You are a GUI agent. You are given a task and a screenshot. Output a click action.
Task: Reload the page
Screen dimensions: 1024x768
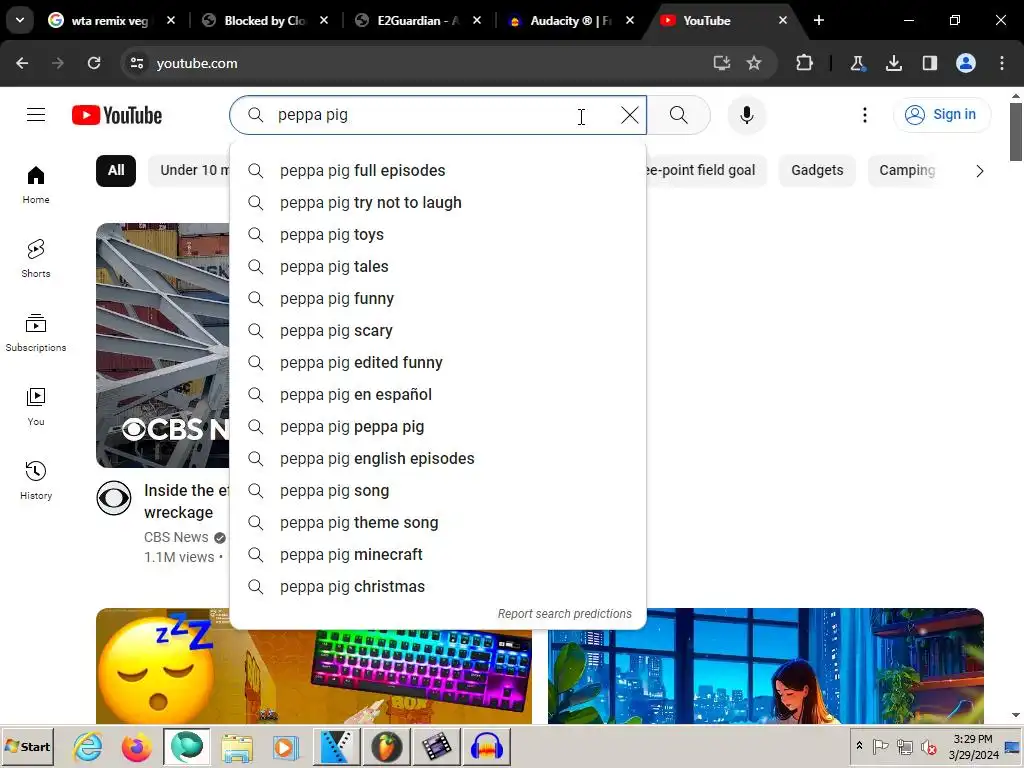click(x=94, y=63)
